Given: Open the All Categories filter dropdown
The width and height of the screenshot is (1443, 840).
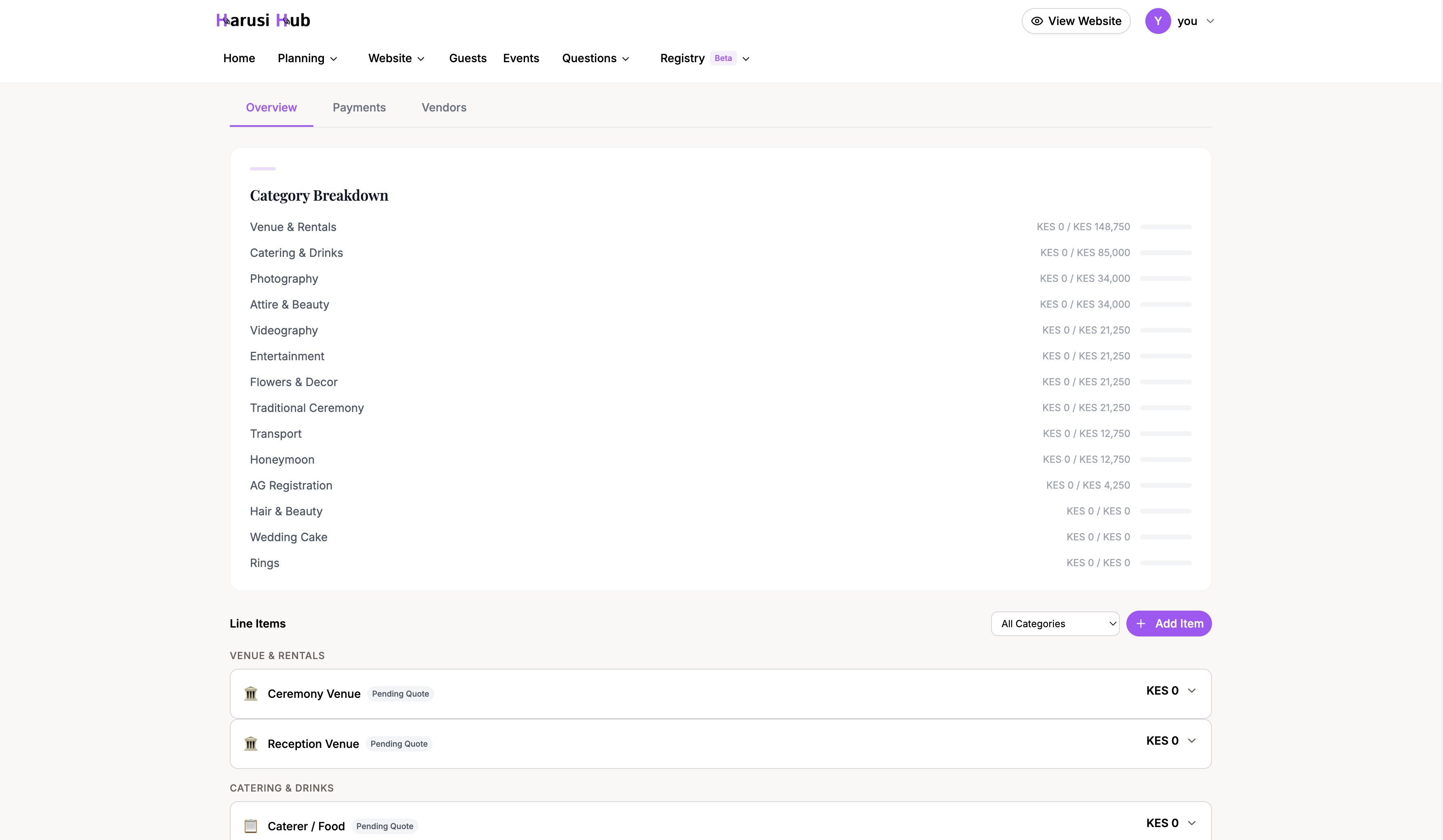Looking at the screenshot, I should pyautogui.click(x=1055, y=624).
